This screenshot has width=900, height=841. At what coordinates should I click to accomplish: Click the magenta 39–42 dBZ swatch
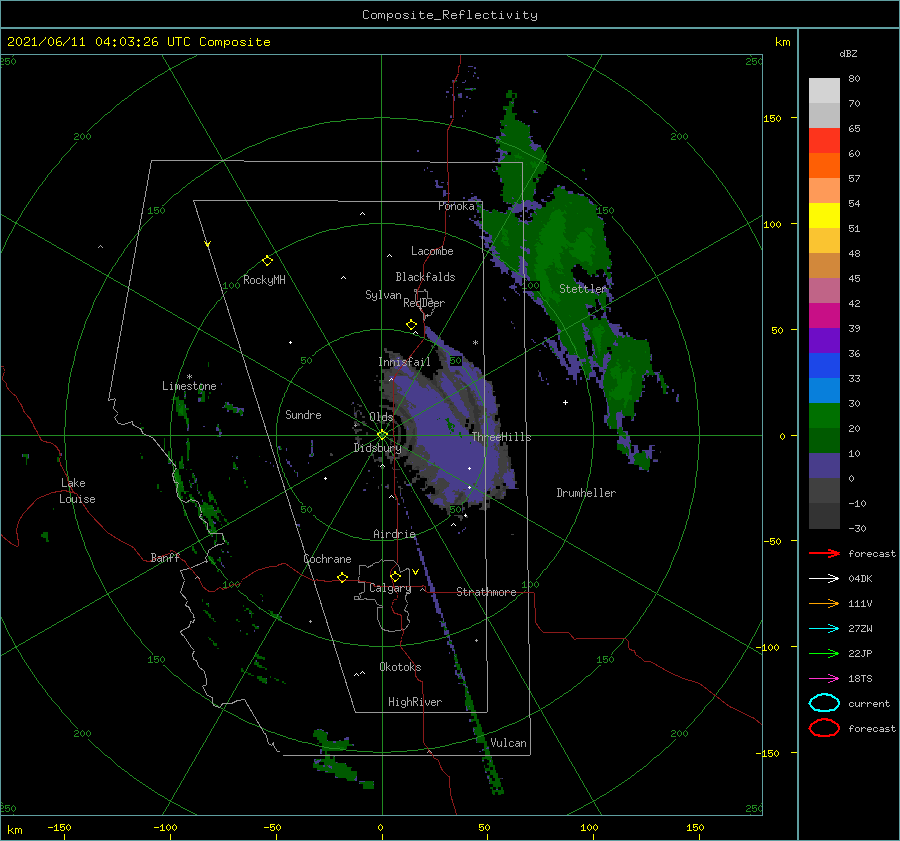[824, 316]
